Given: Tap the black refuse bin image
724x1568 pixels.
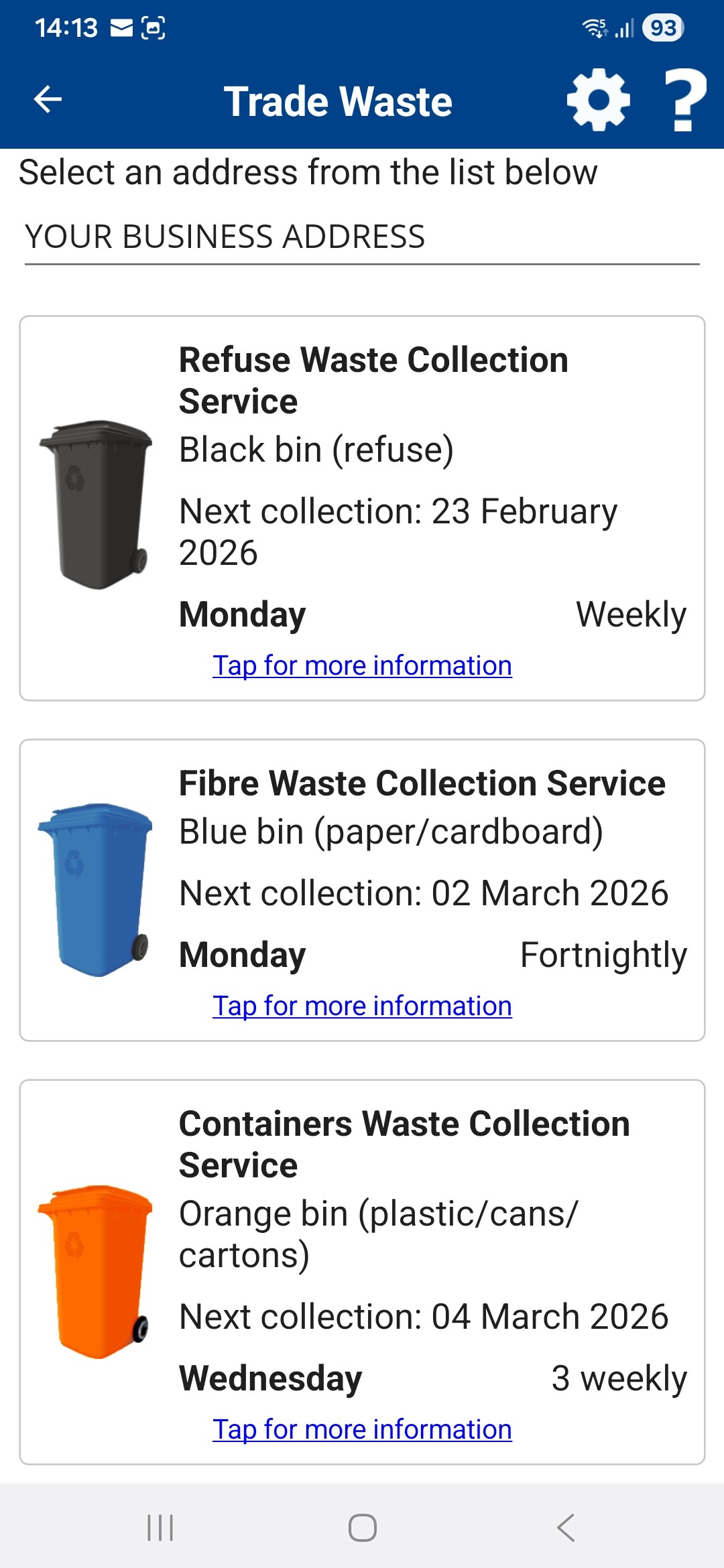Looking at the screenshot, I should (96, 505).
